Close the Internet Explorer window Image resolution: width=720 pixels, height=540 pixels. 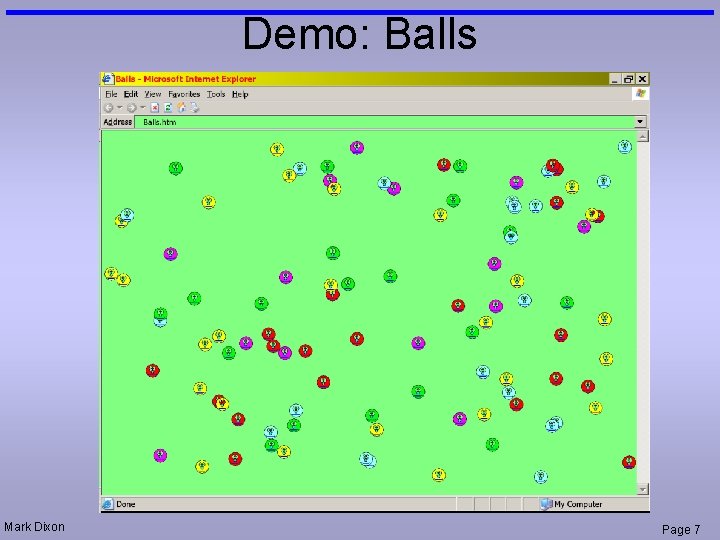(642, 79)
